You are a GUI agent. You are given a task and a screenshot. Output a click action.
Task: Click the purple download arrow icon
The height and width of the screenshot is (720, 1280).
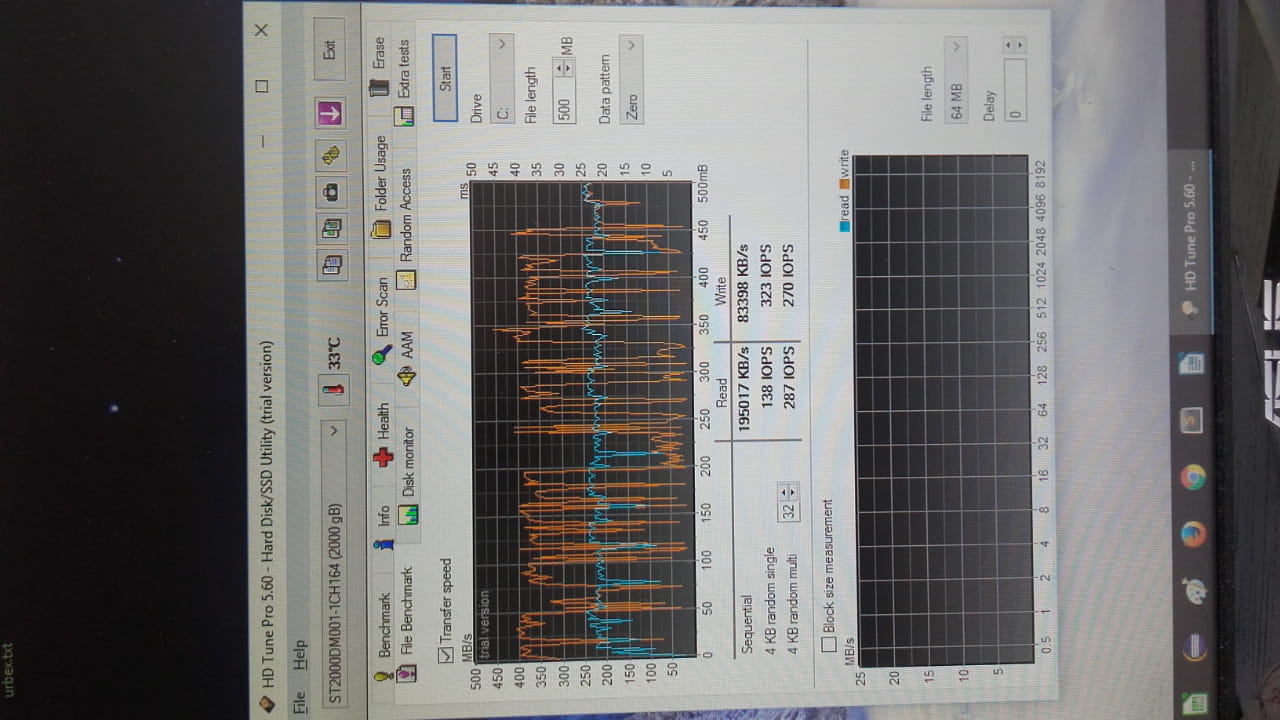332,114
